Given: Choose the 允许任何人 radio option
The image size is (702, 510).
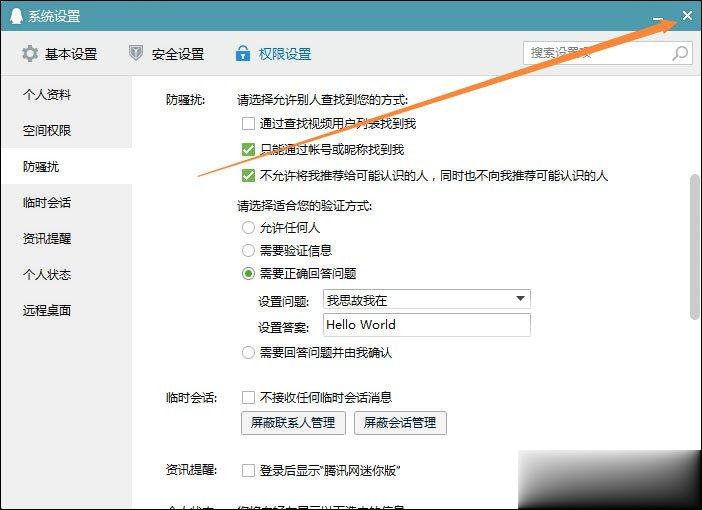Looking at the screenshot, I should point(248,227).
